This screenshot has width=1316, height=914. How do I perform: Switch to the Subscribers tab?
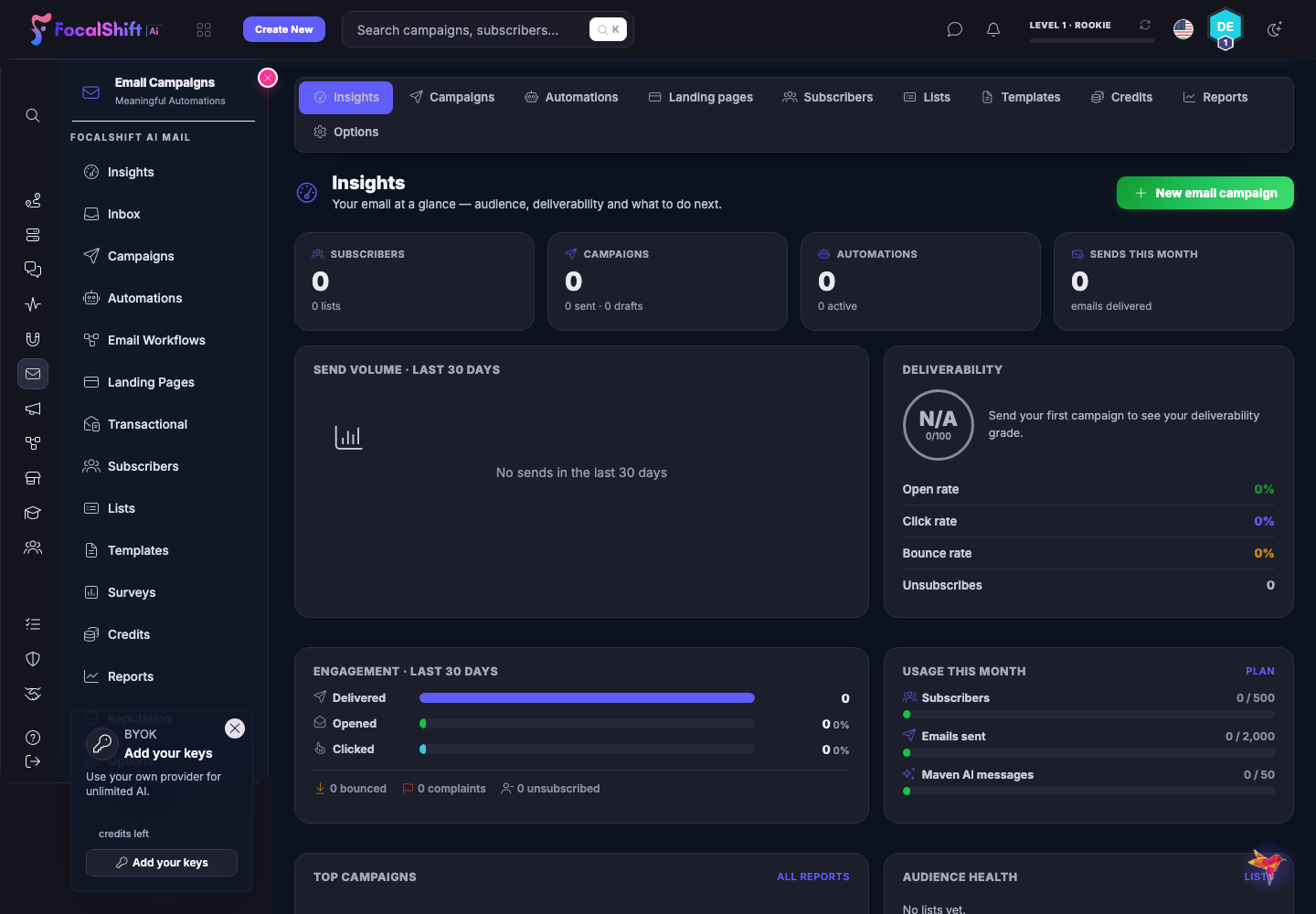click(x=827, y=97)
